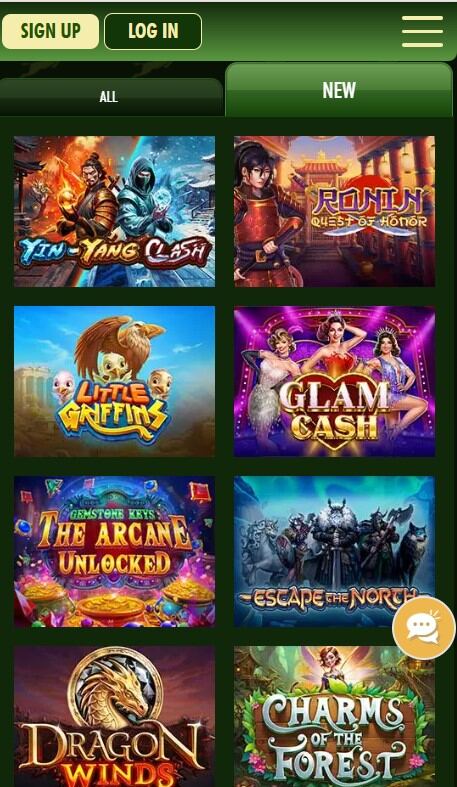Click the SIGN UP button
The width and height of the screenshot is (457, 787).
coord(50,31)
